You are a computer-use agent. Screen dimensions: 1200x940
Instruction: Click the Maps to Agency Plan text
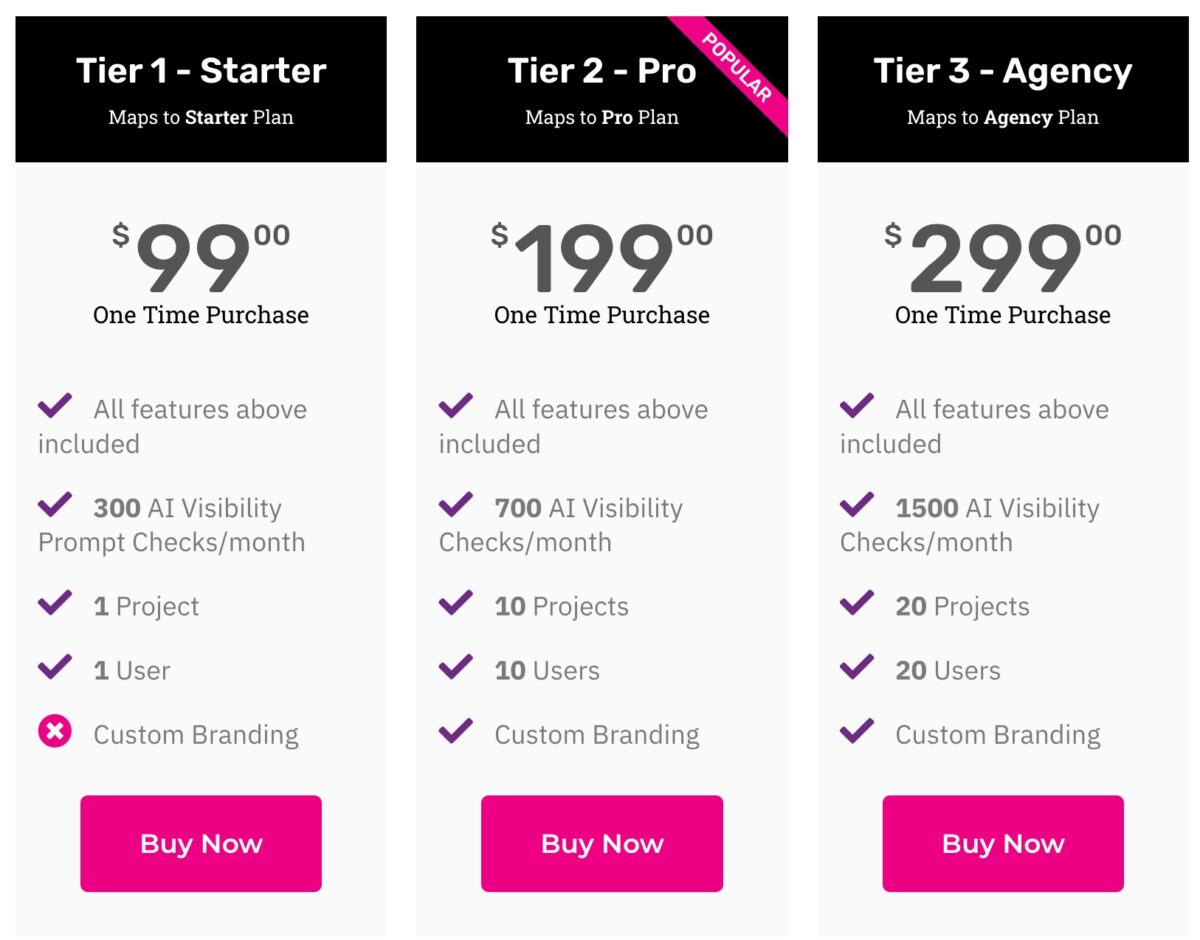[1001, 117]
